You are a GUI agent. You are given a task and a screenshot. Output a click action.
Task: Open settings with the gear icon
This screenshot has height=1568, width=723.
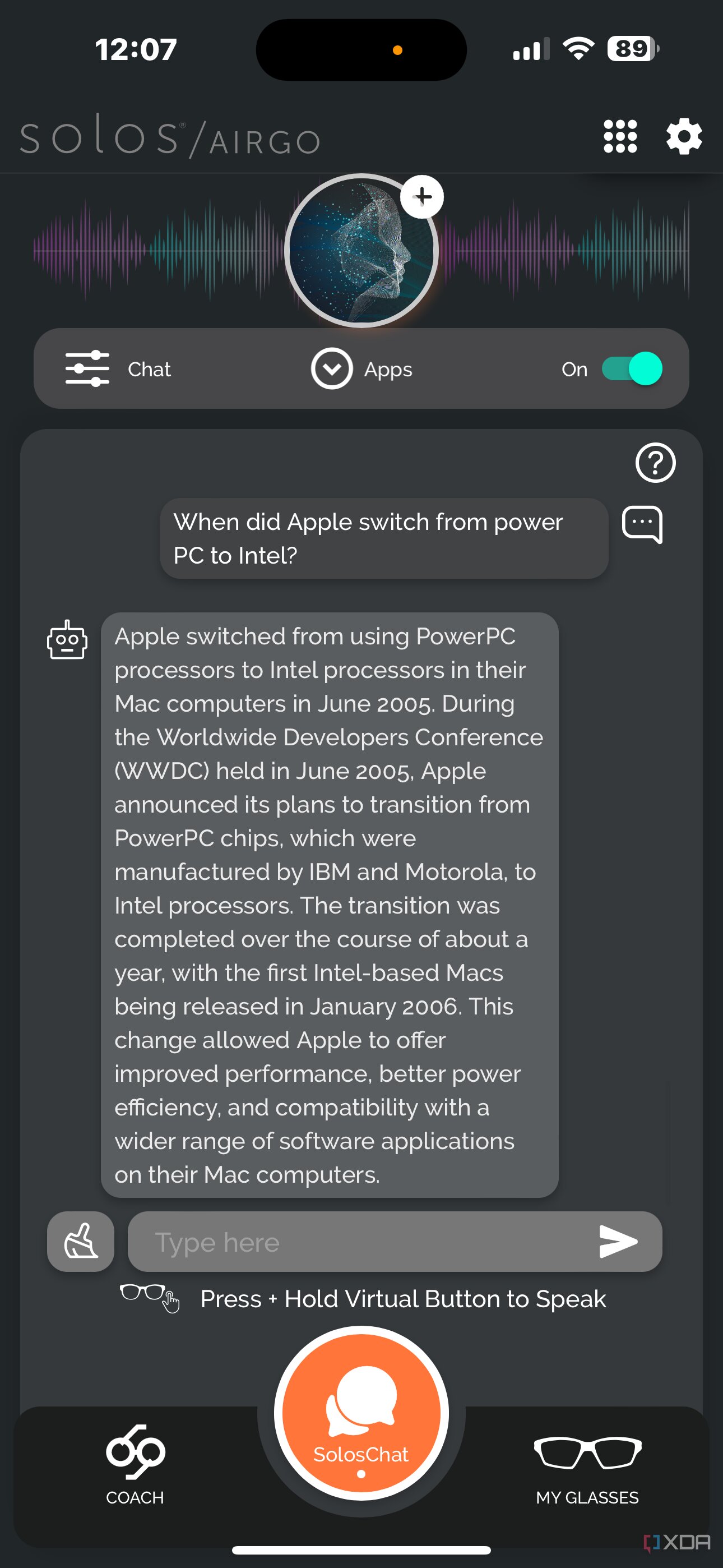[x=684, y=136]
